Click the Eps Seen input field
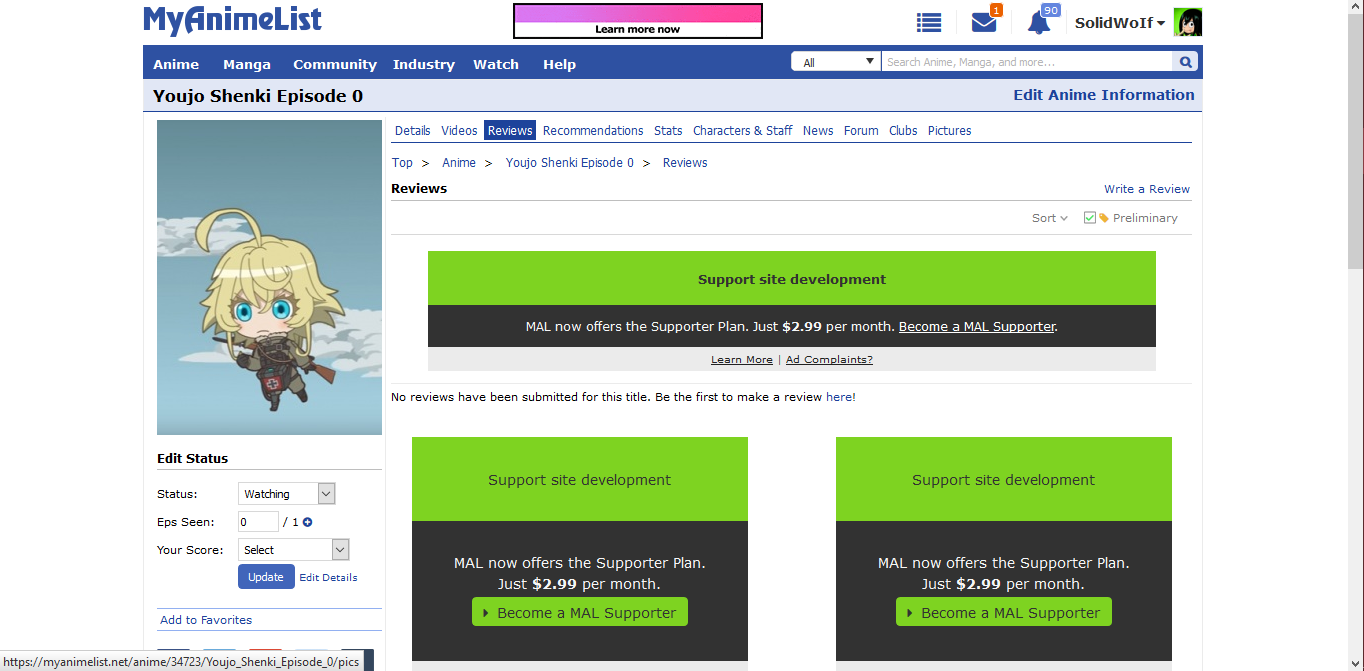 (x=258, y=522)
